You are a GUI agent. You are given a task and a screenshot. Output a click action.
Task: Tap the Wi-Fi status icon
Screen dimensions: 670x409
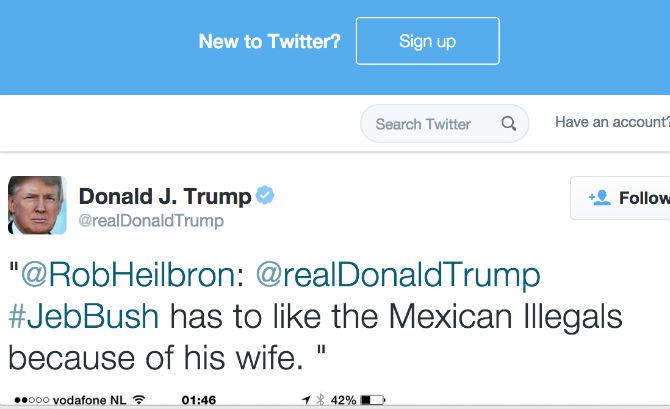[138, 401]
